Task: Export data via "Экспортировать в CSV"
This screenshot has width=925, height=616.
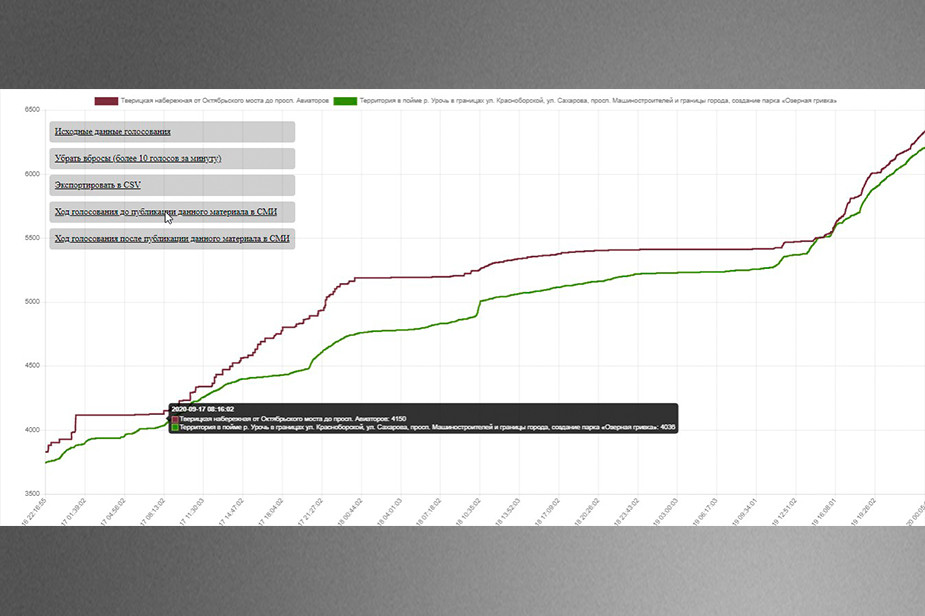Action: (97, 186)
